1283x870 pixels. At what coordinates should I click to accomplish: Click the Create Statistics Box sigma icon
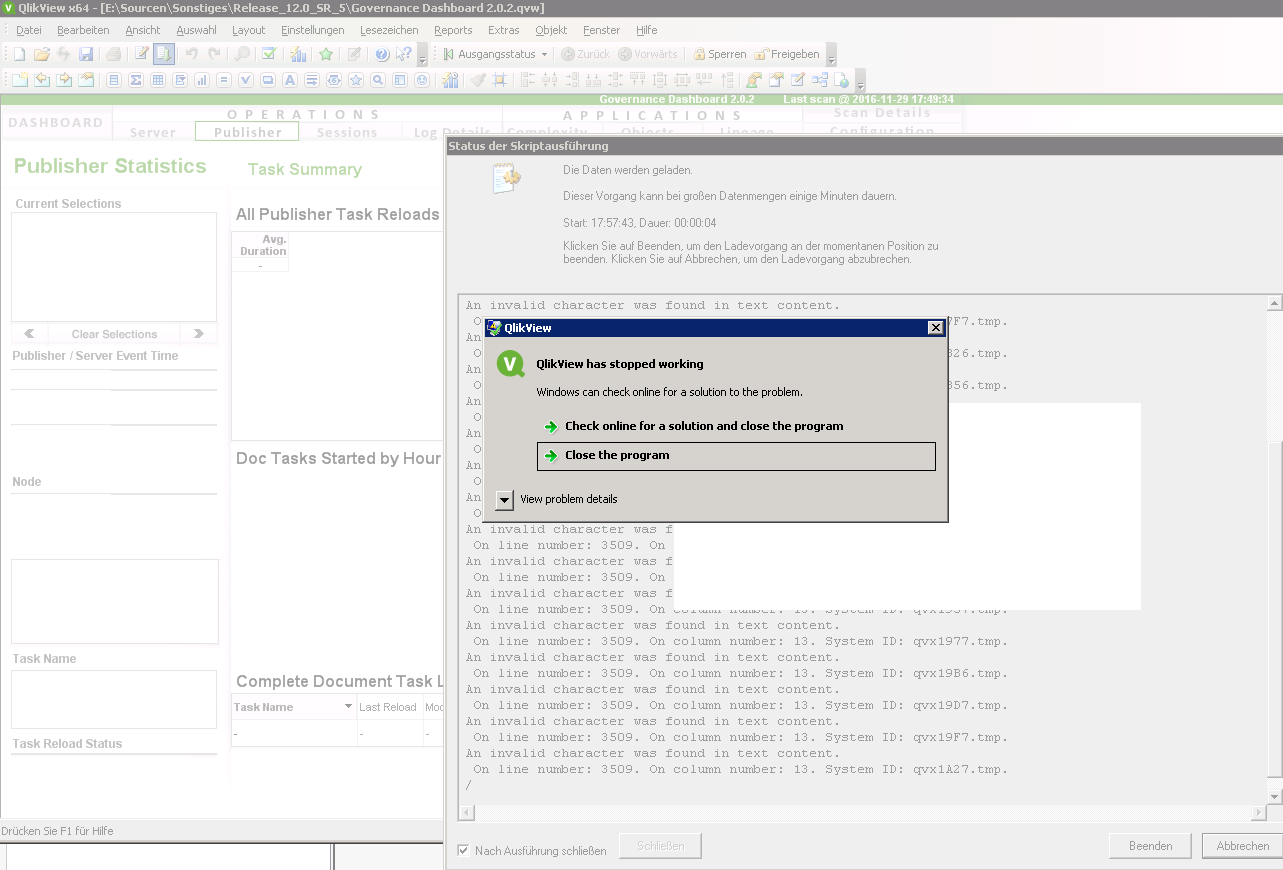pyautogui.click(x=136, y=80)
